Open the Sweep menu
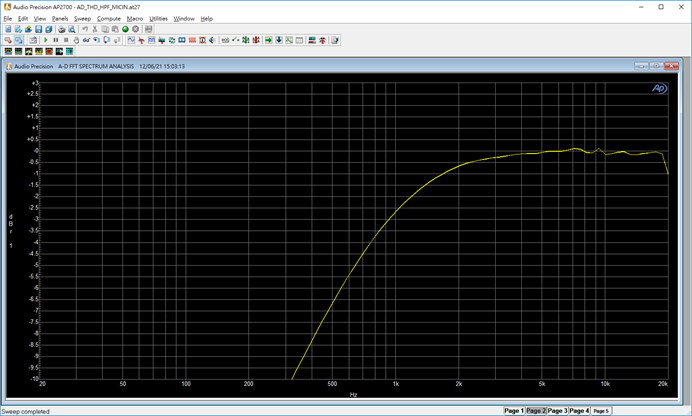This screenshot has width=692, height=416. [x=82, y=18]
